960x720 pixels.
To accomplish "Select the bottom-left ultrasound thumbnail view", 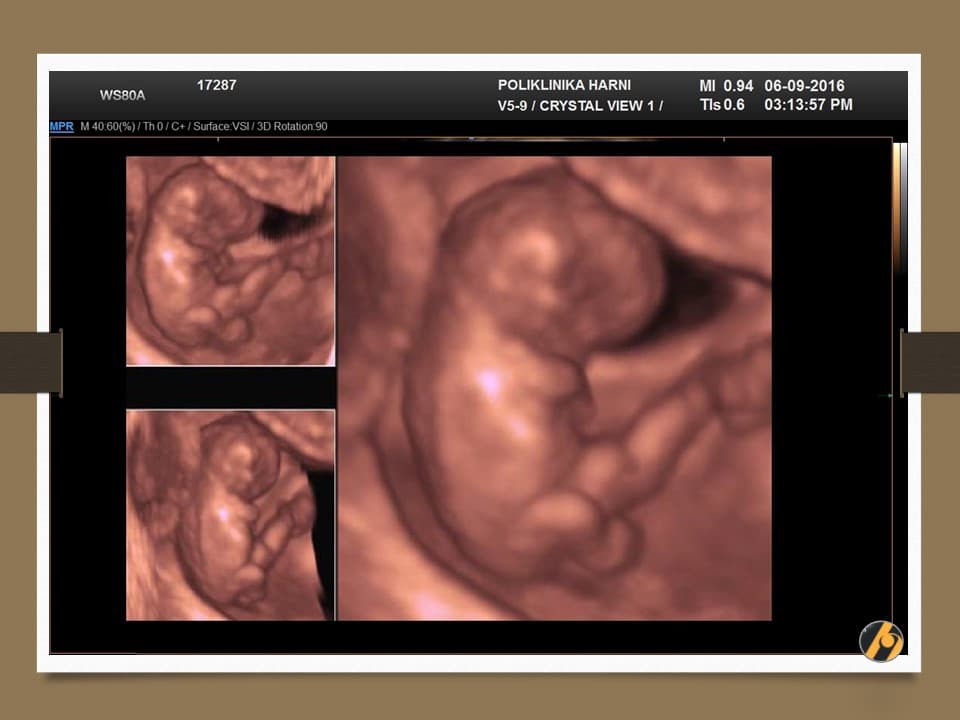I will click(230, 515).
